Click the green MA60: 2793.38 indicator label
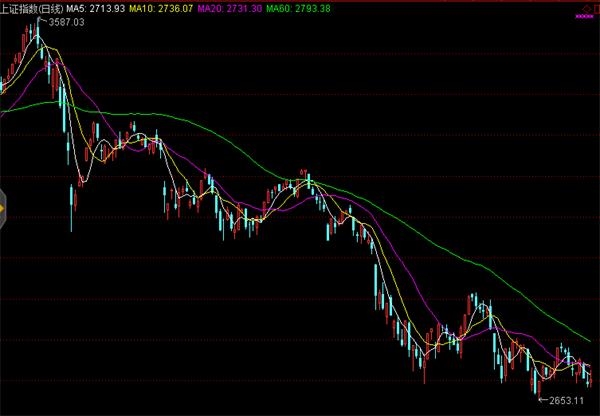This screenshot has width=600, height=416. (298, 9)
